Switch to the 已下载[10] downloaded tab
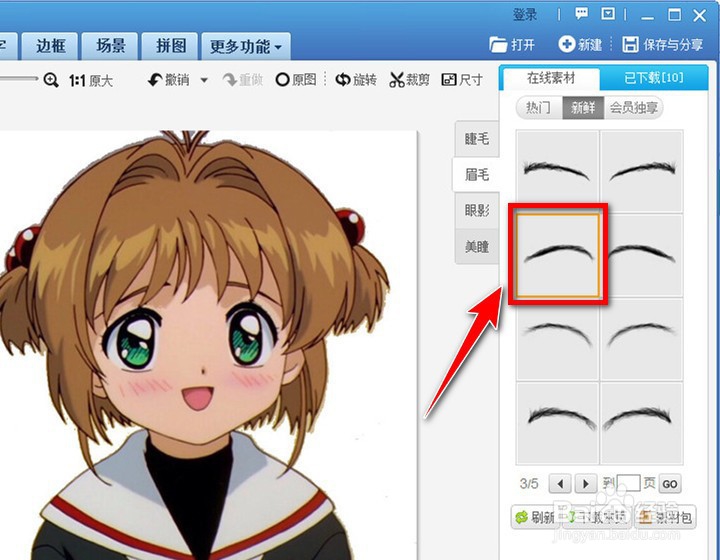Image resolution: width=720 pixels, height=560 pixels. 653,78
